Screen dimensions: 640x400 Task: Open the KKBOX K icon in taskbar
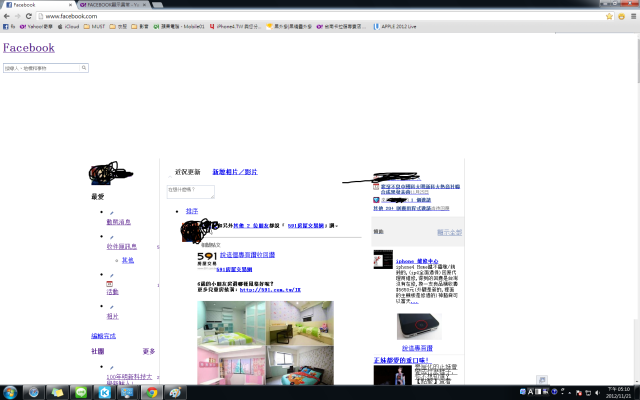coord(104,393)
